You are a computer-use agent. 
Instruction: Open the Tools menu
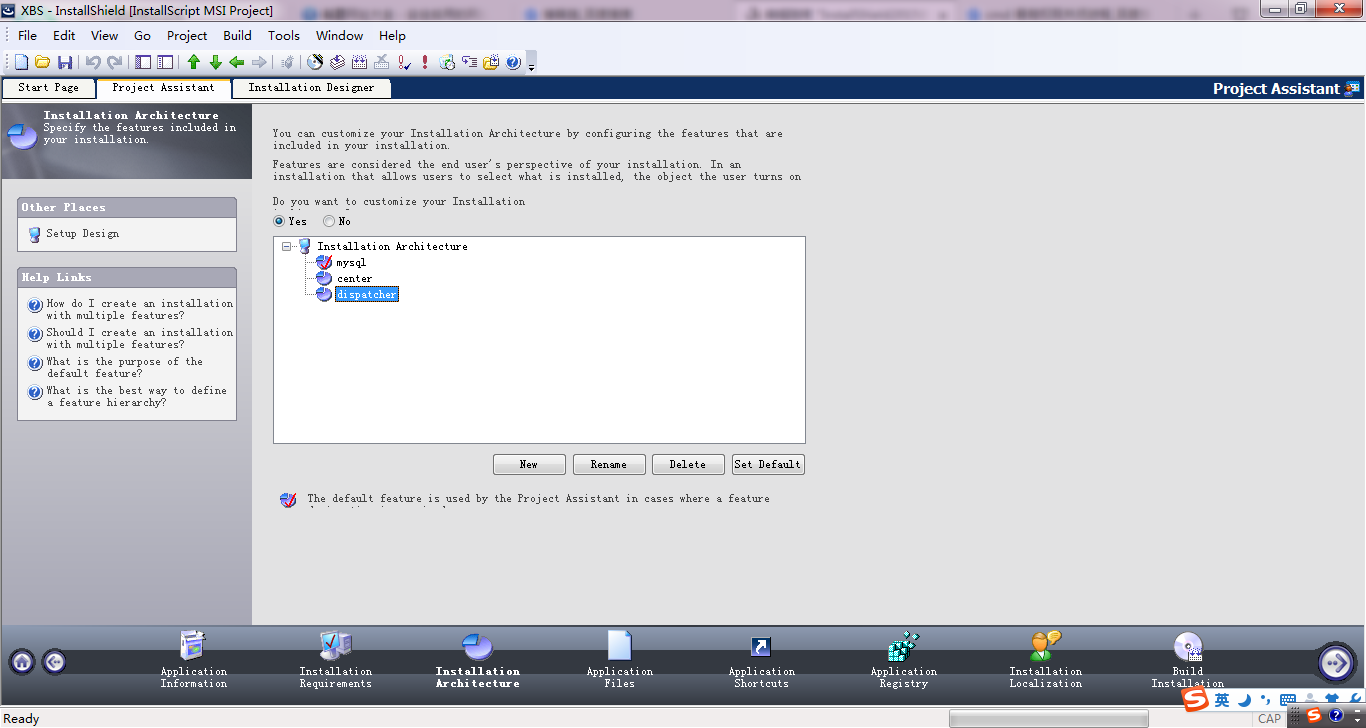(x=284, y=35)
